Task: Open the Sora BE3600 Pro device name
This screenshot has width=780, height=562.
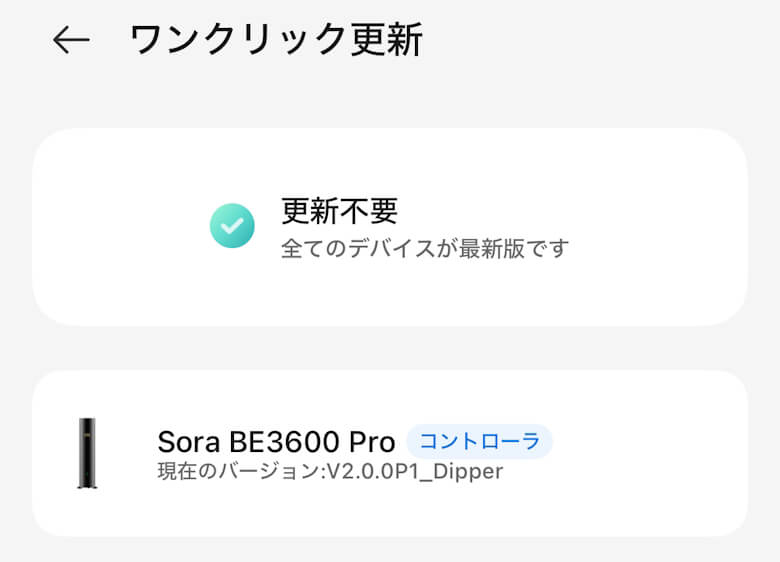Action: [276, 442]
